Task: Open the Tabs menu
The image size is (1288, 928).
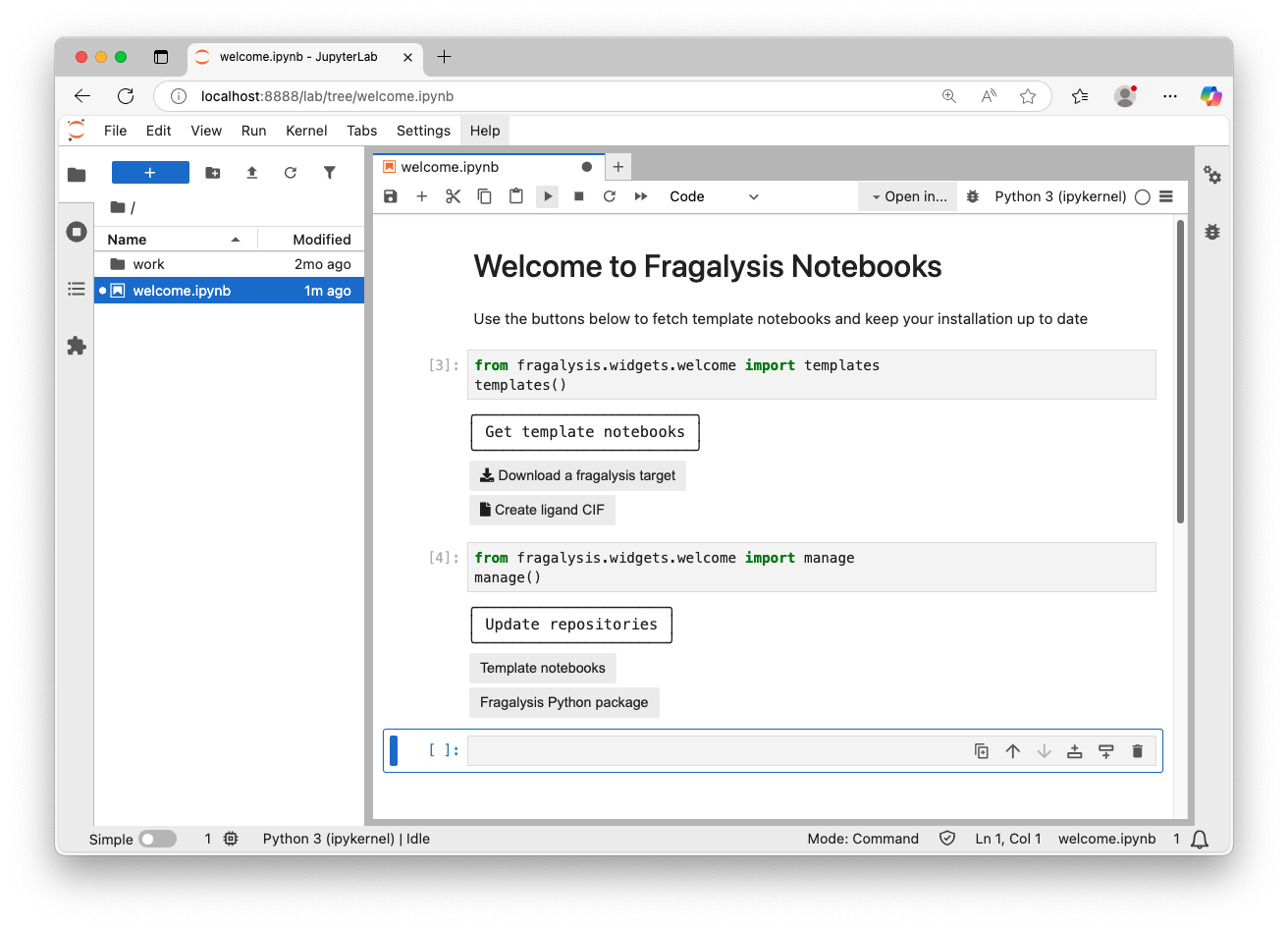Action: click(x=361, y=131)
